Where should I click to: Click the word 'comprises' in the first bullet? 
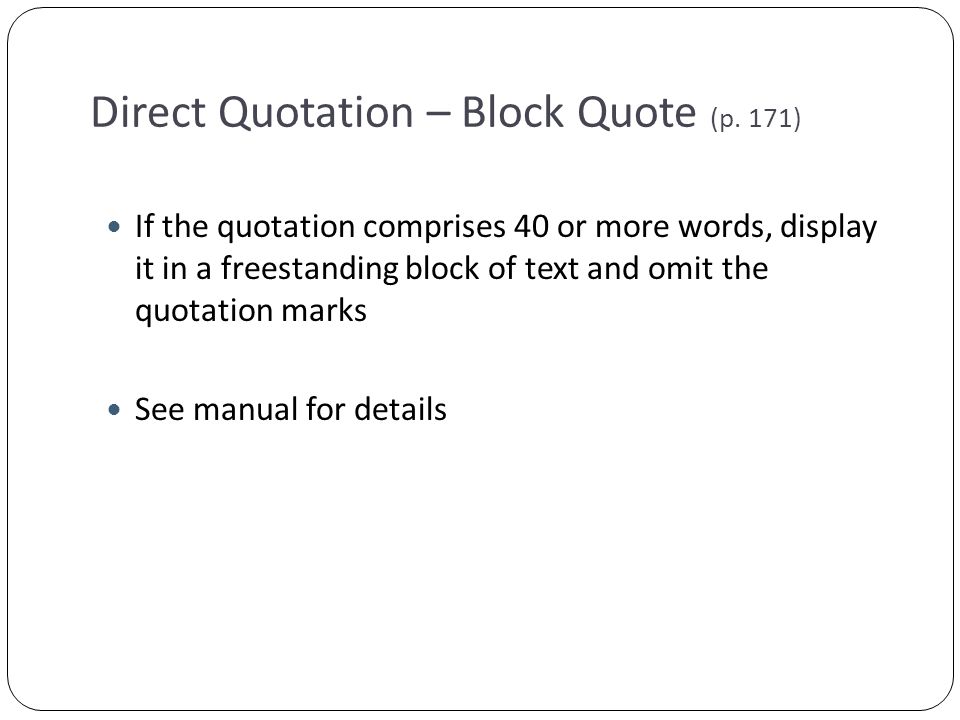click(434, 227)
